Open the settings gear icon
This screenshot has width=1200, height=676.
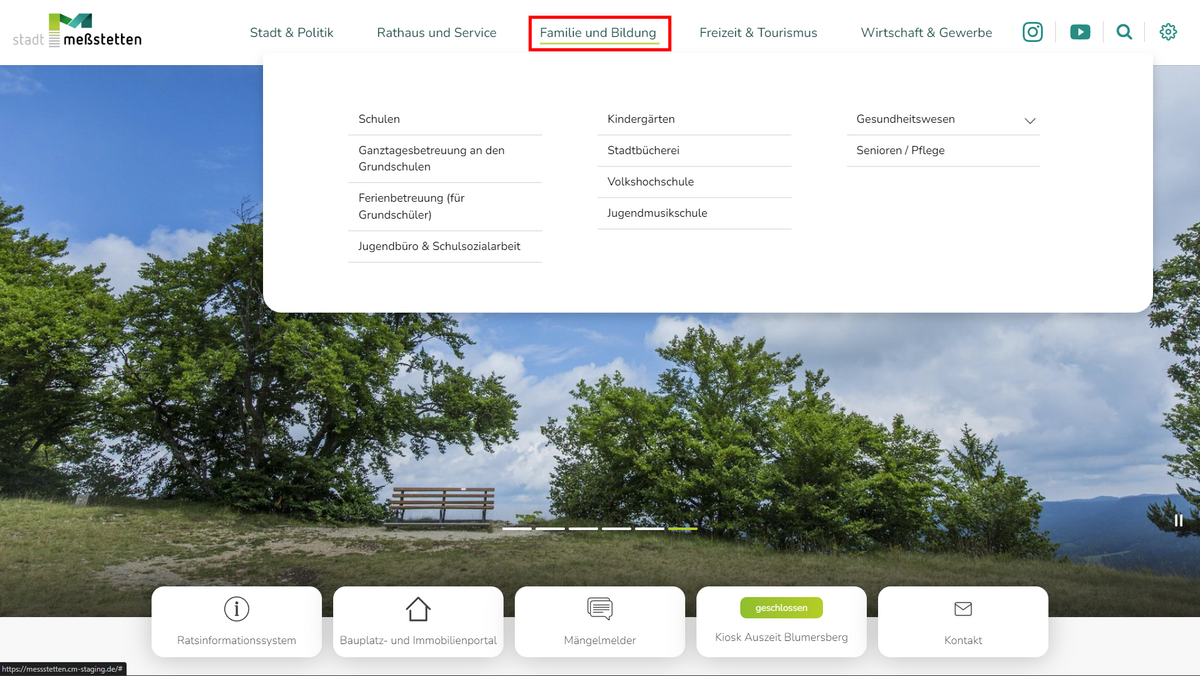click(x=1168, y=32)
